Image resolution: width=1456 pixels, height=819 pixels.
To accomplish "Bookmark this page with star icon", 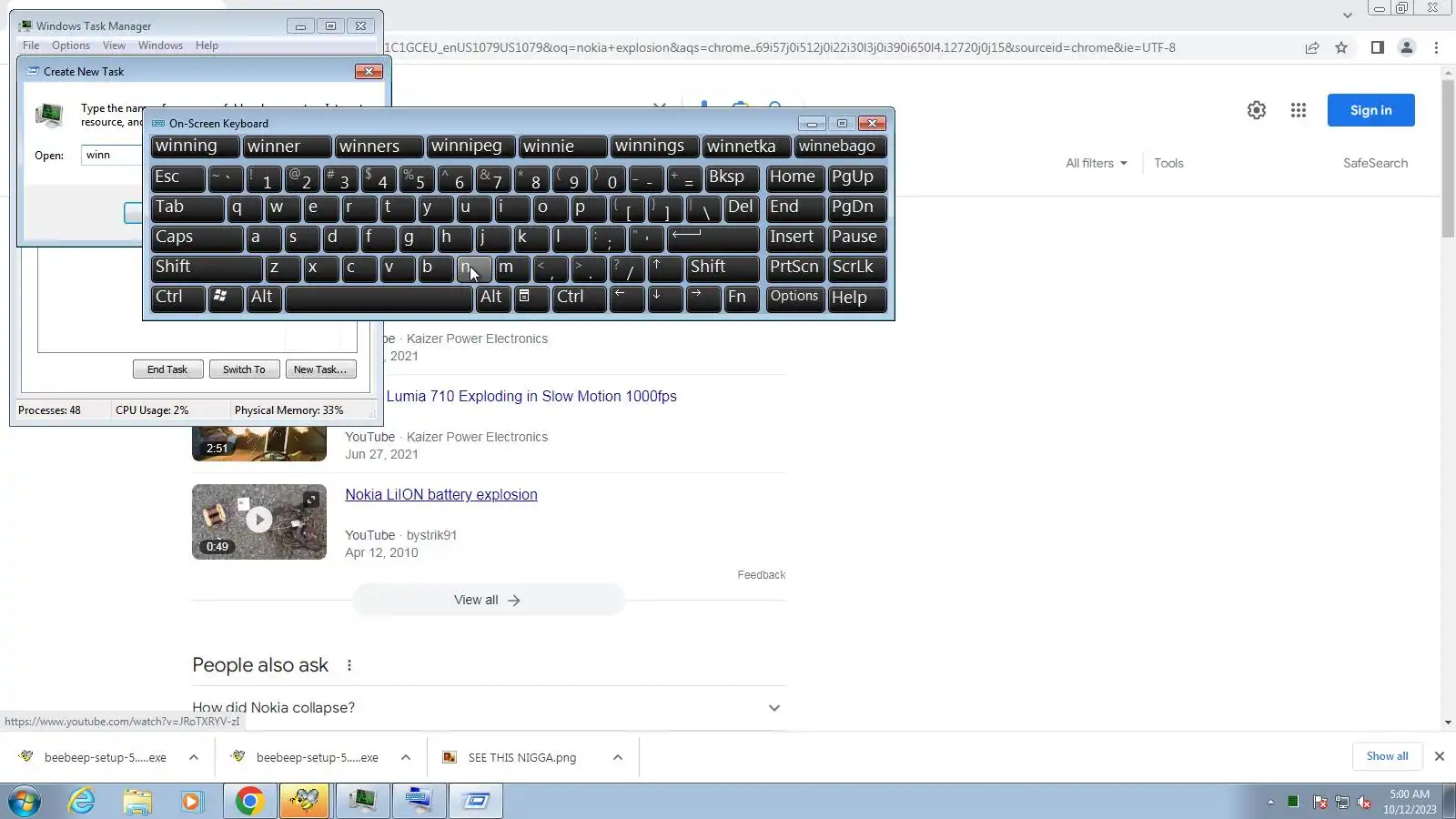I will 1341,47.
